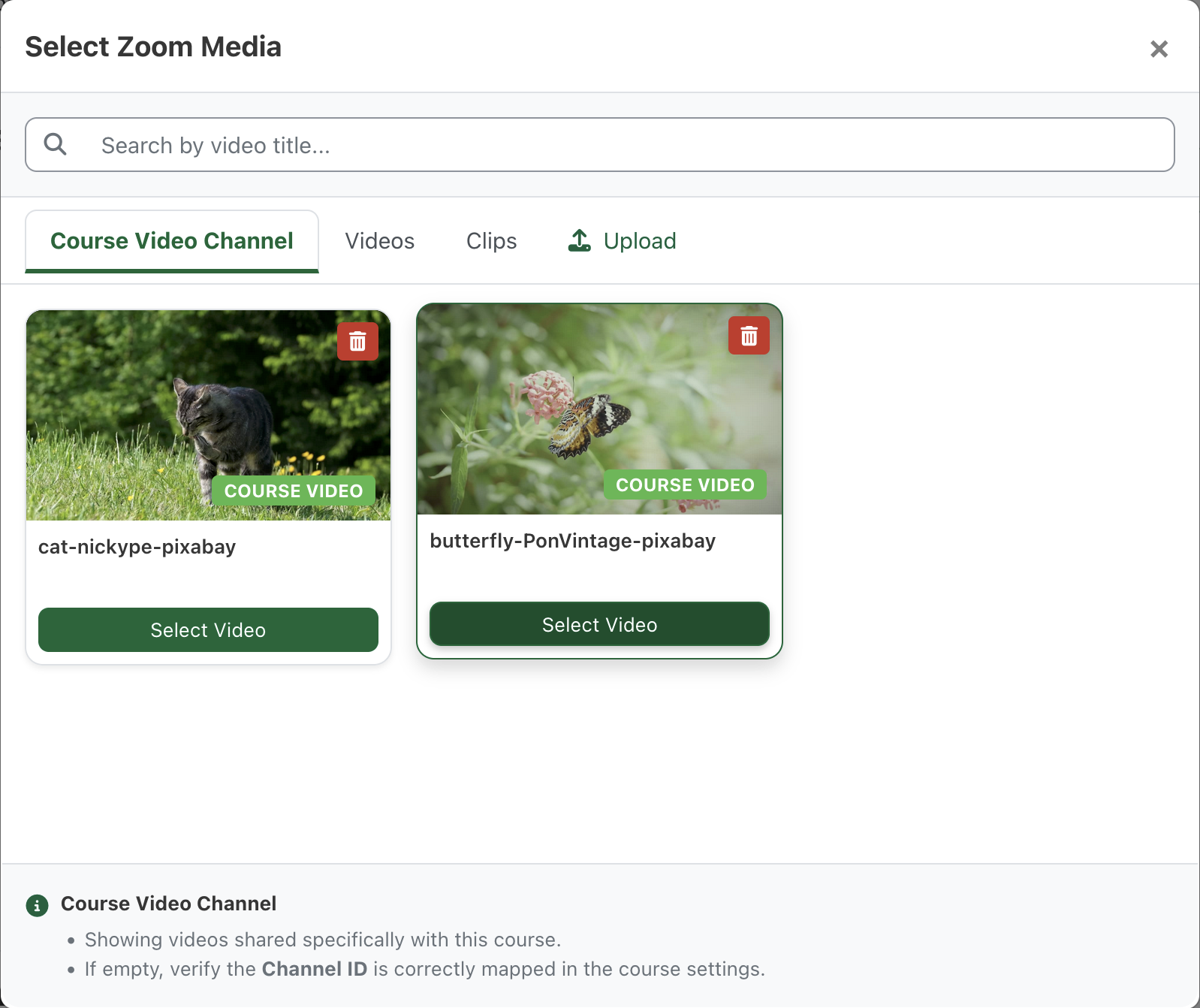Image resolution: width=1200 pixels, height=1008 pixels.
Task: Click the info icon beside Course Video Channel
Action: [x=38, y=905]
